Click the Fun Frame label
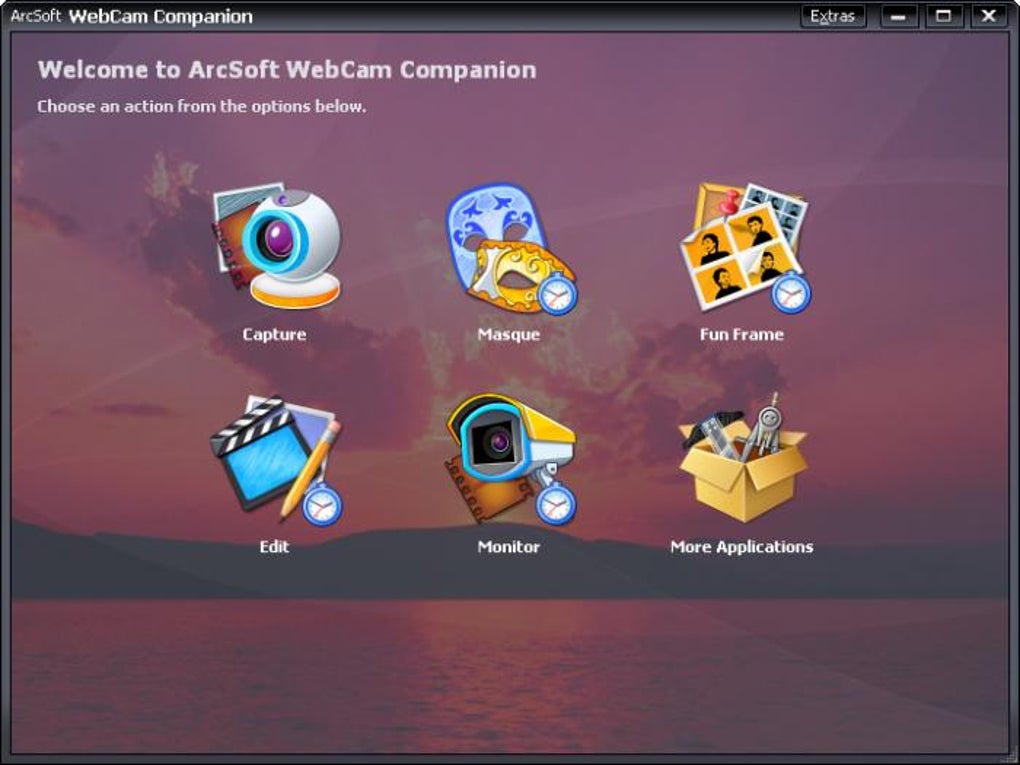This screenshot has width=1020, height=765. (x=742, y=334)
